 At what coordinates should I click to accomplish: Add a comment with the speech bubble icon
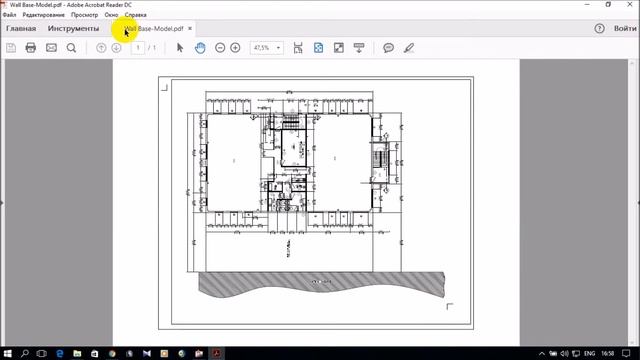pos(388,48)
